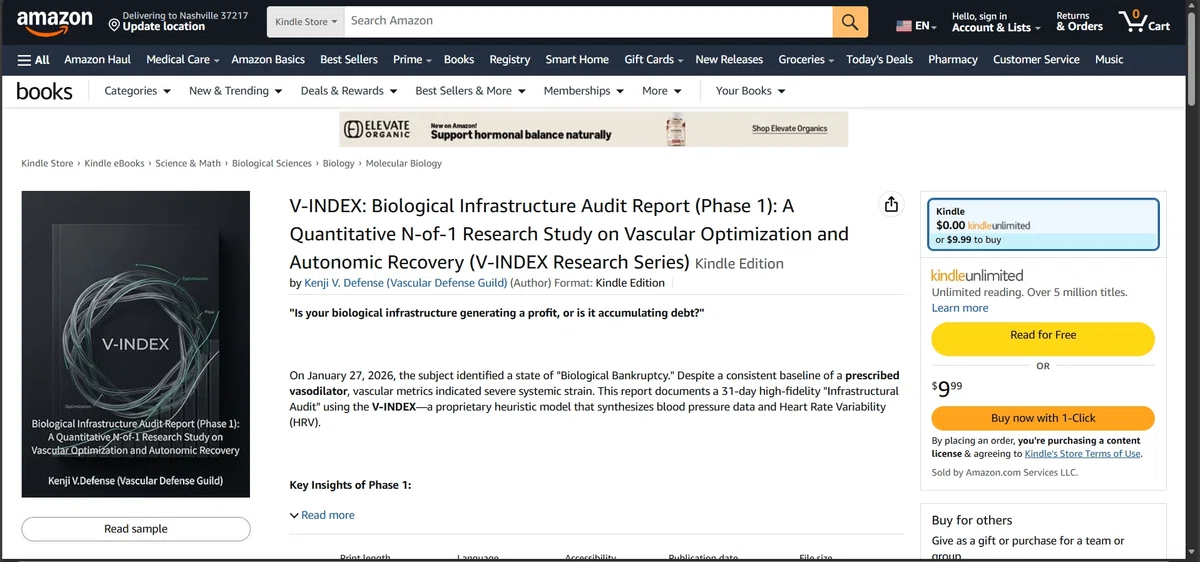Screen dimensions: 1200x562
Task: Open the Amazon logo home link
Action: tap(54, 21)
